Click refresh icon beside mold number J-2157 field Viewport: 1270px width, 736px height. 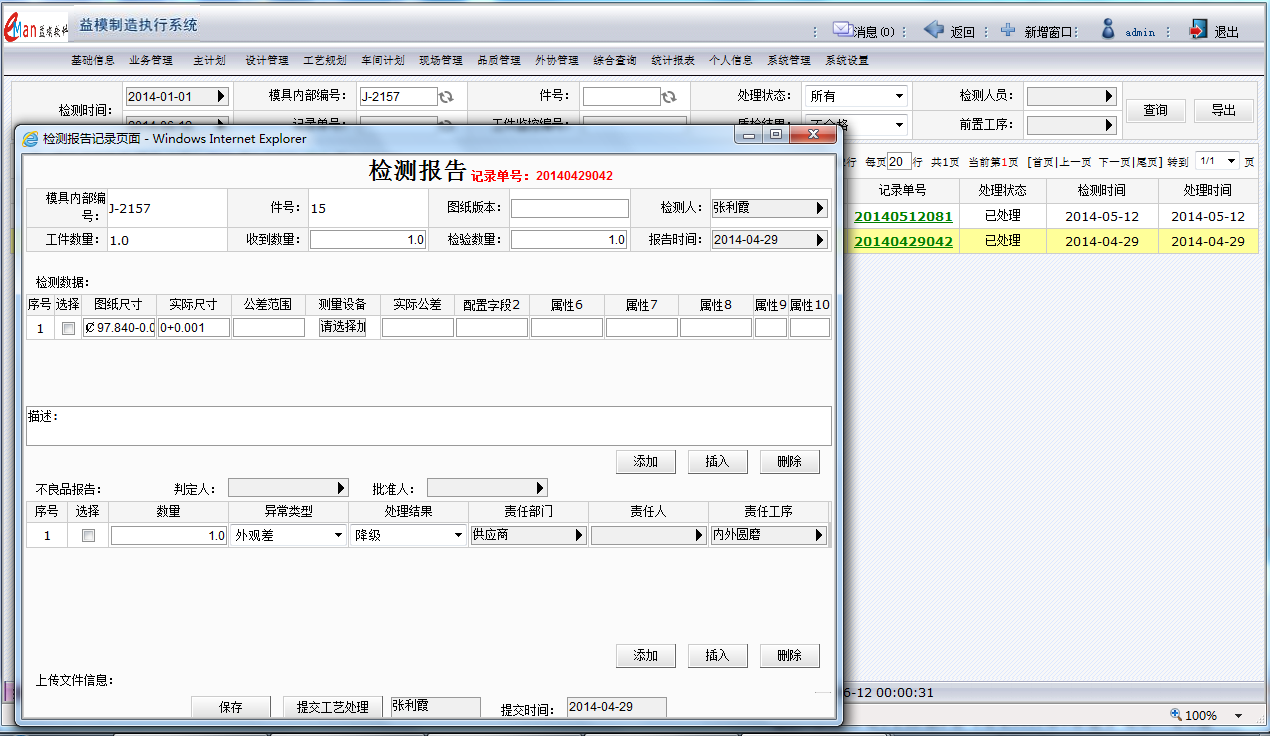pos(446,97)
